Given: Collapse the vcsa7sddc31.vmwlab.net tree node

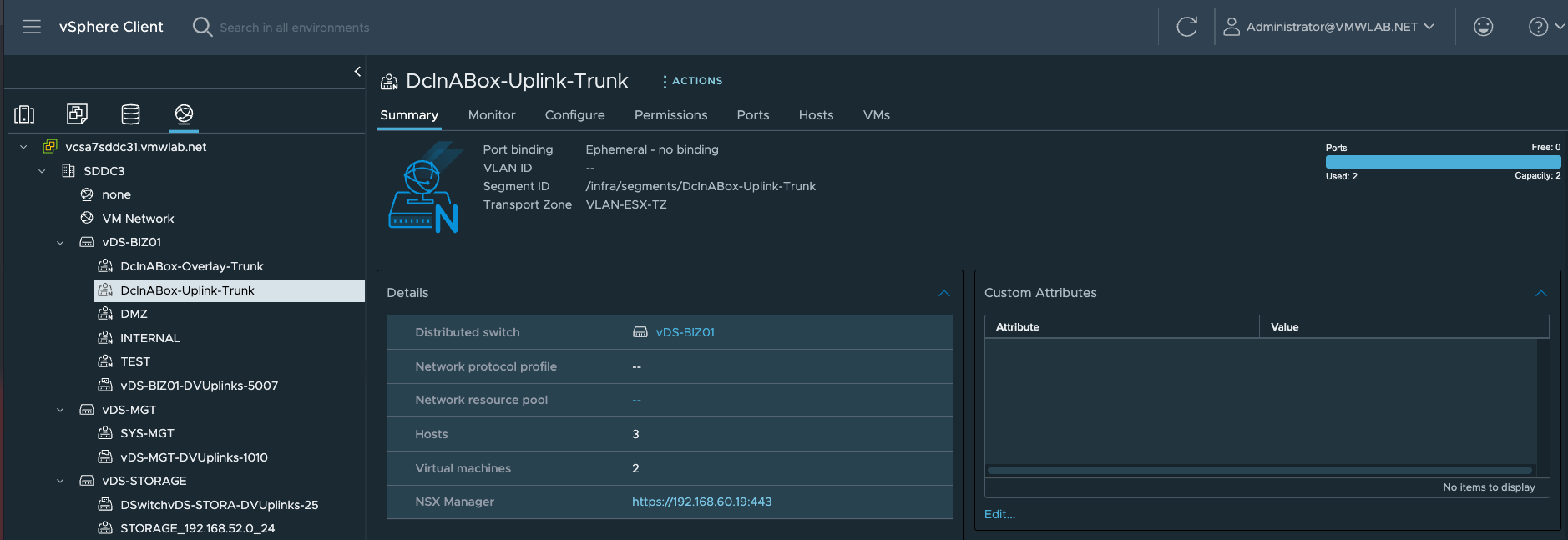Looking at the screenshot, I should point(23,147).
